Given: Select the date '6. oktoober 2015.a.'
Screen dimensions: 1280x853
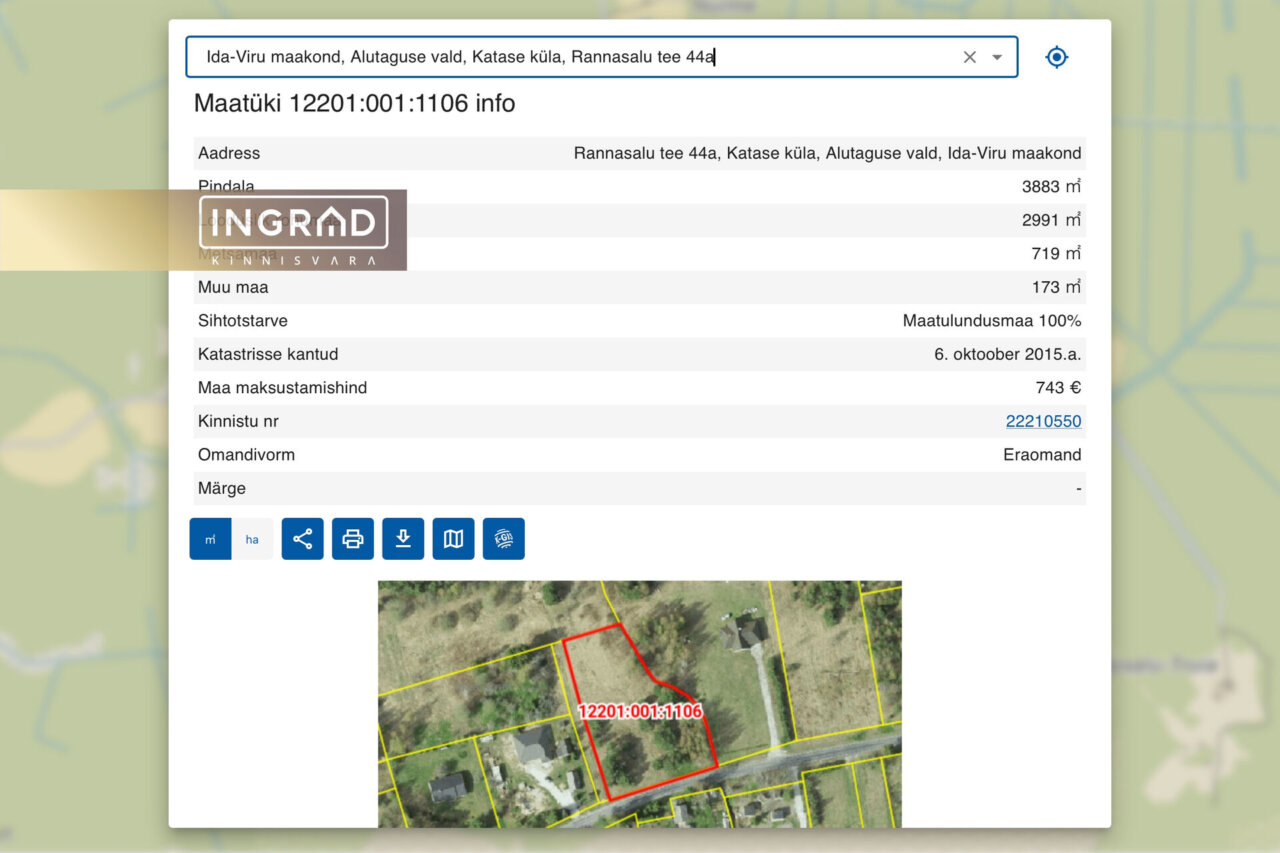Looking at the screenshot, I should tap(1008, 354).
